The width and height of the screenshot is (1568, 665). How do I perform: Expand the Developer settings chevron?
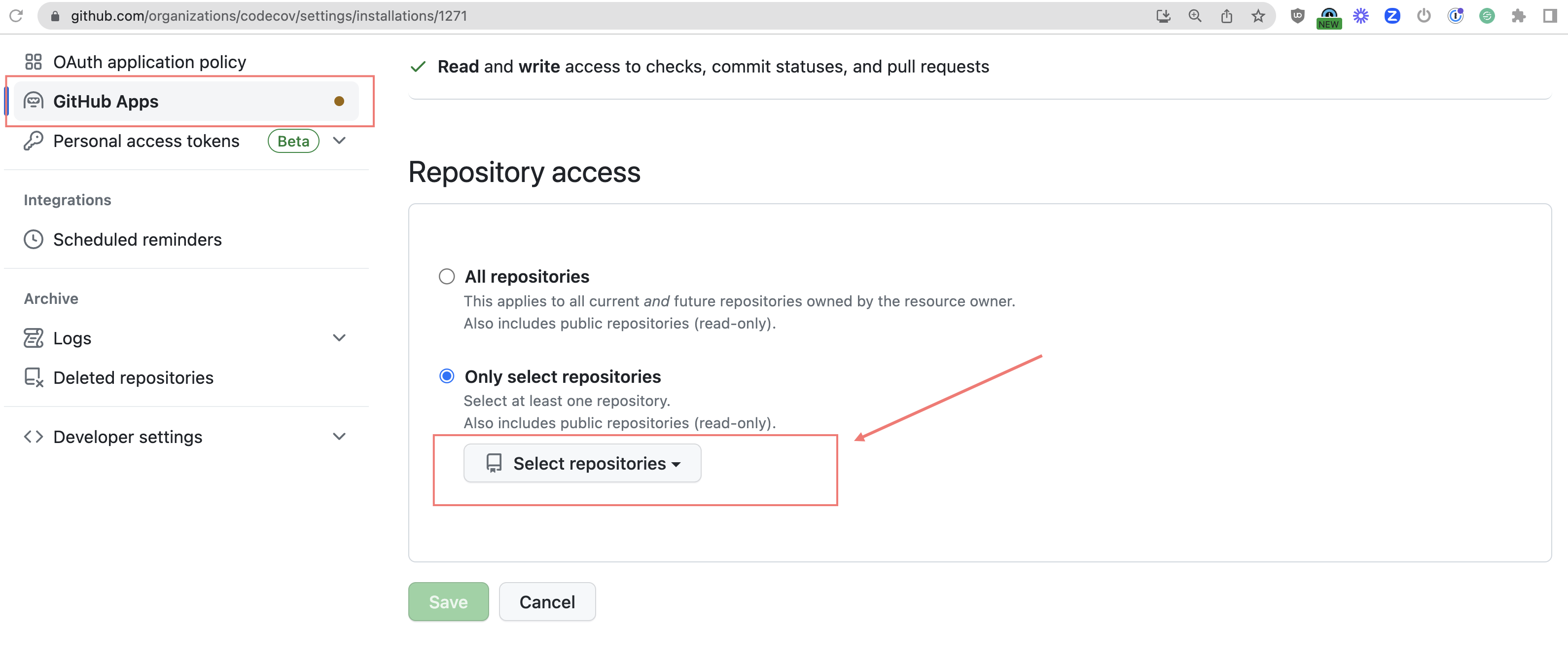coord(340,437)
